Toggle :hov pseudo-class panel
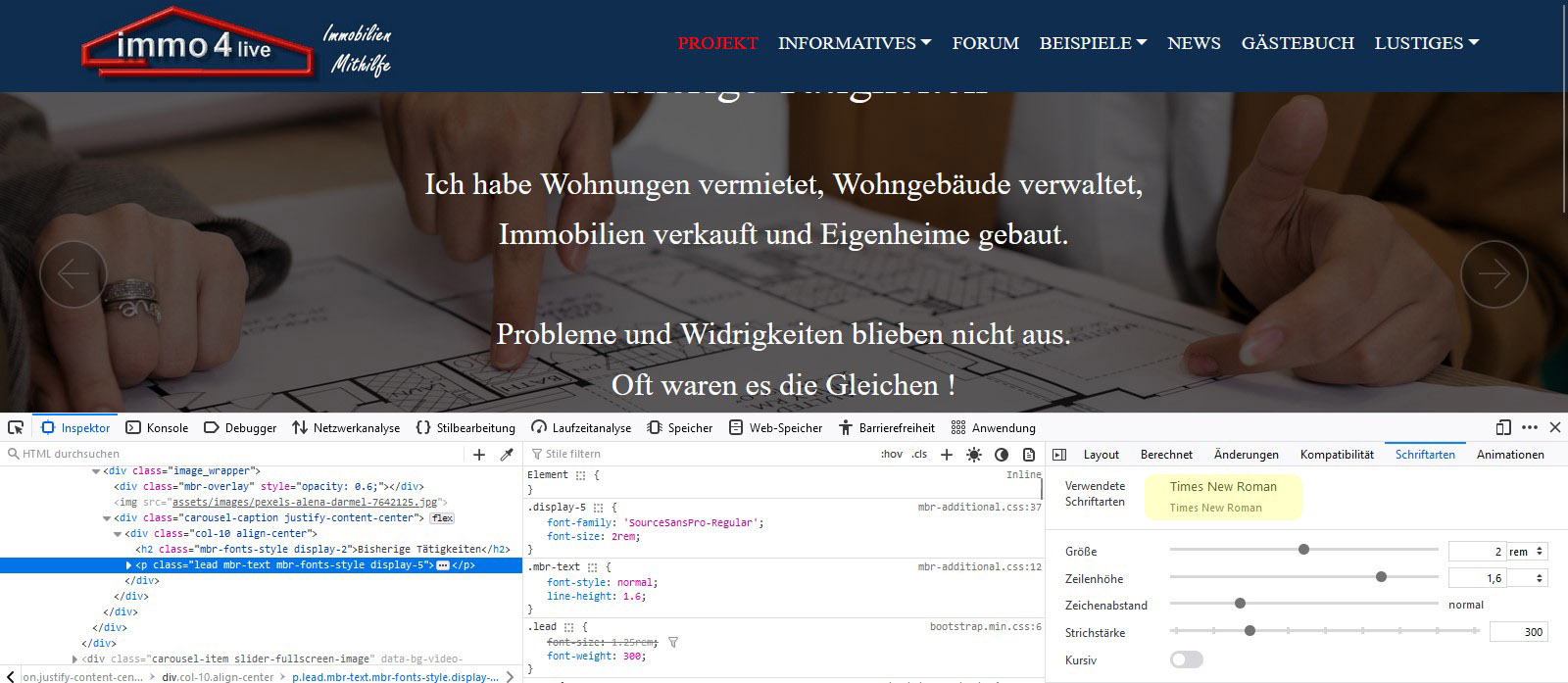This screenshot has height=683, width=1568. 891,455
